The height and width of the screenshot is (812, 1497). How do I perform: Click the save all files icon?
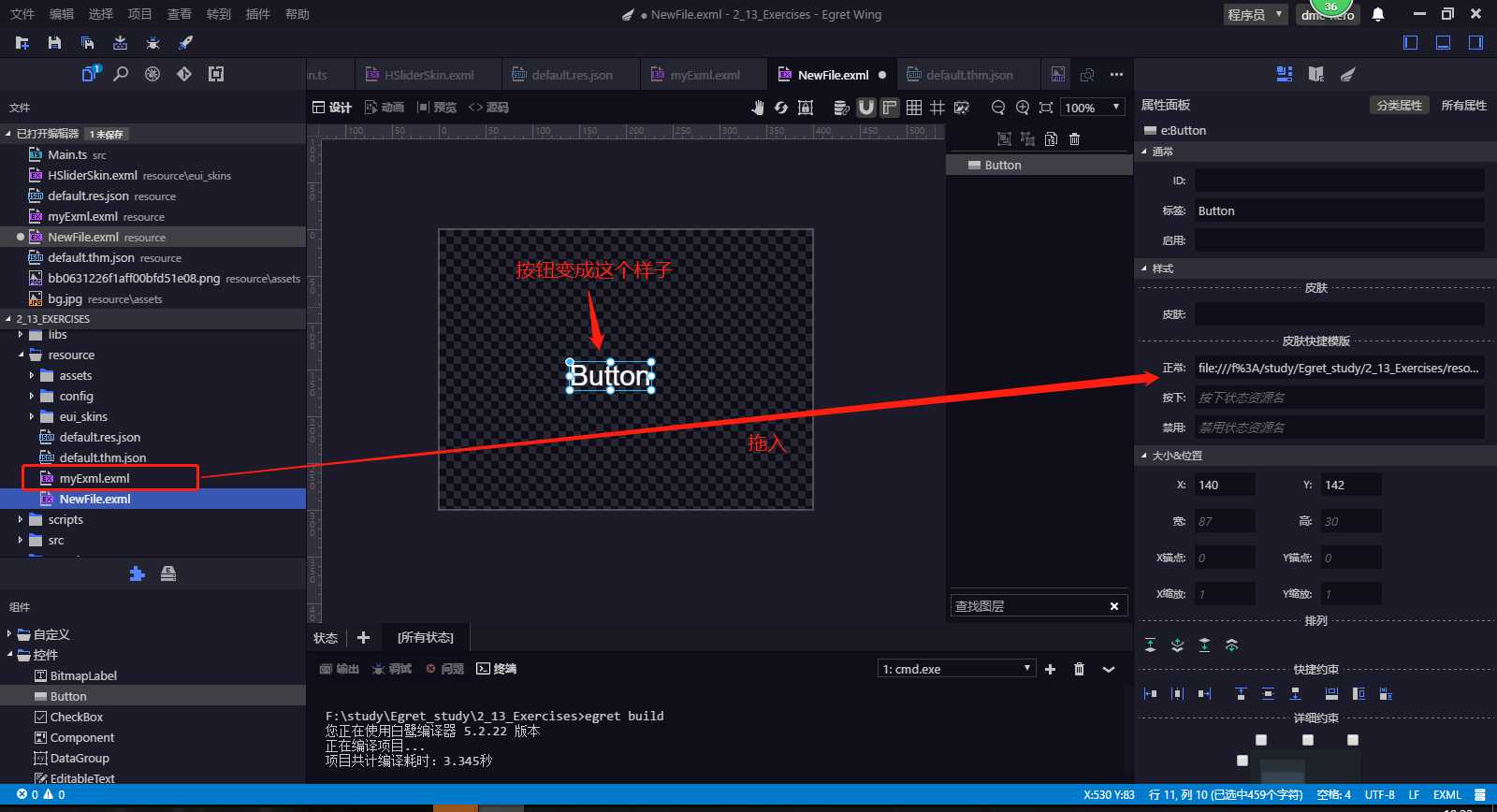point(87,43)
